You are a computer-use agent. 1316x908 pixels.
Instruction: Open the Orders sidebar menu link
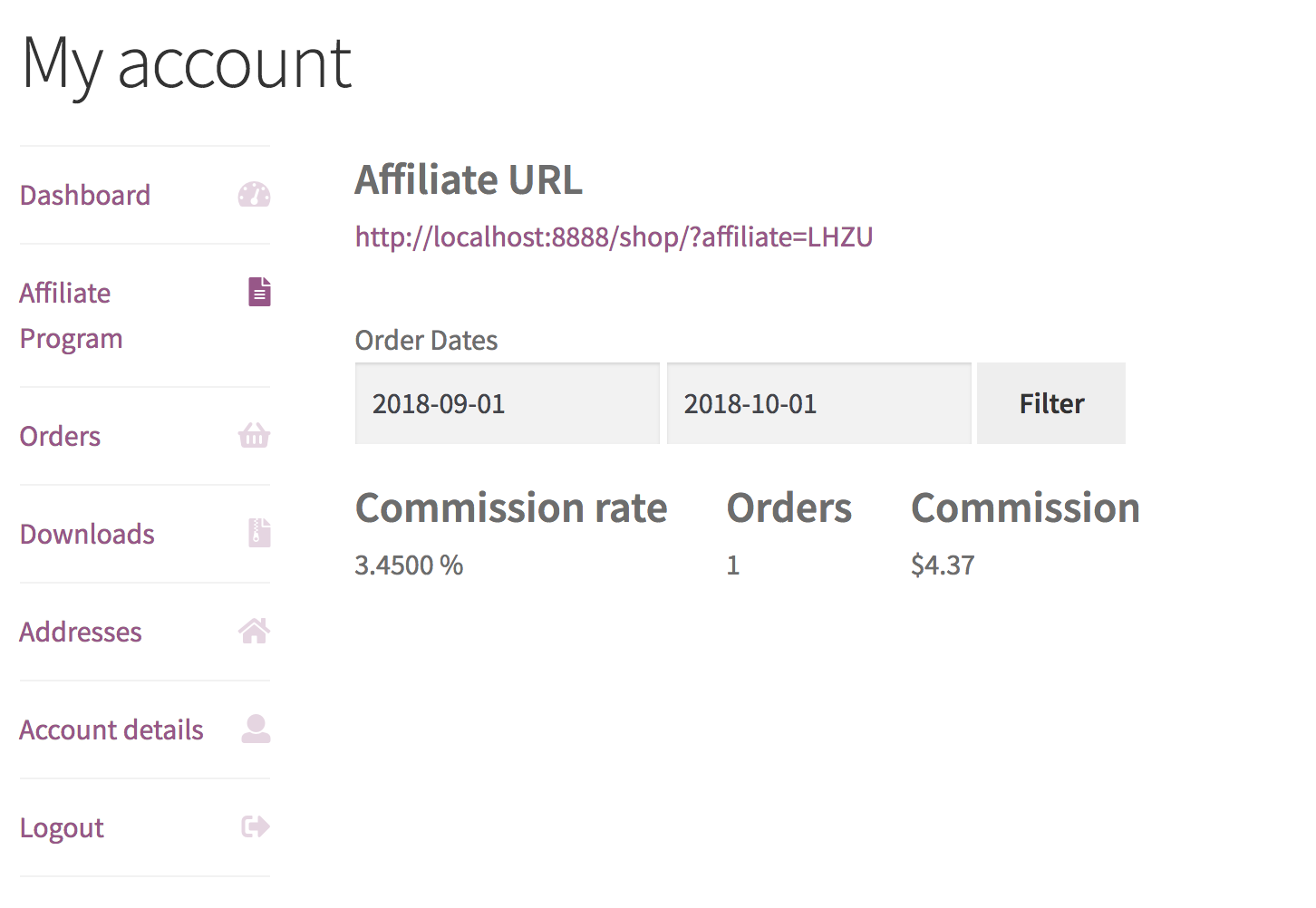click(60, 436)
